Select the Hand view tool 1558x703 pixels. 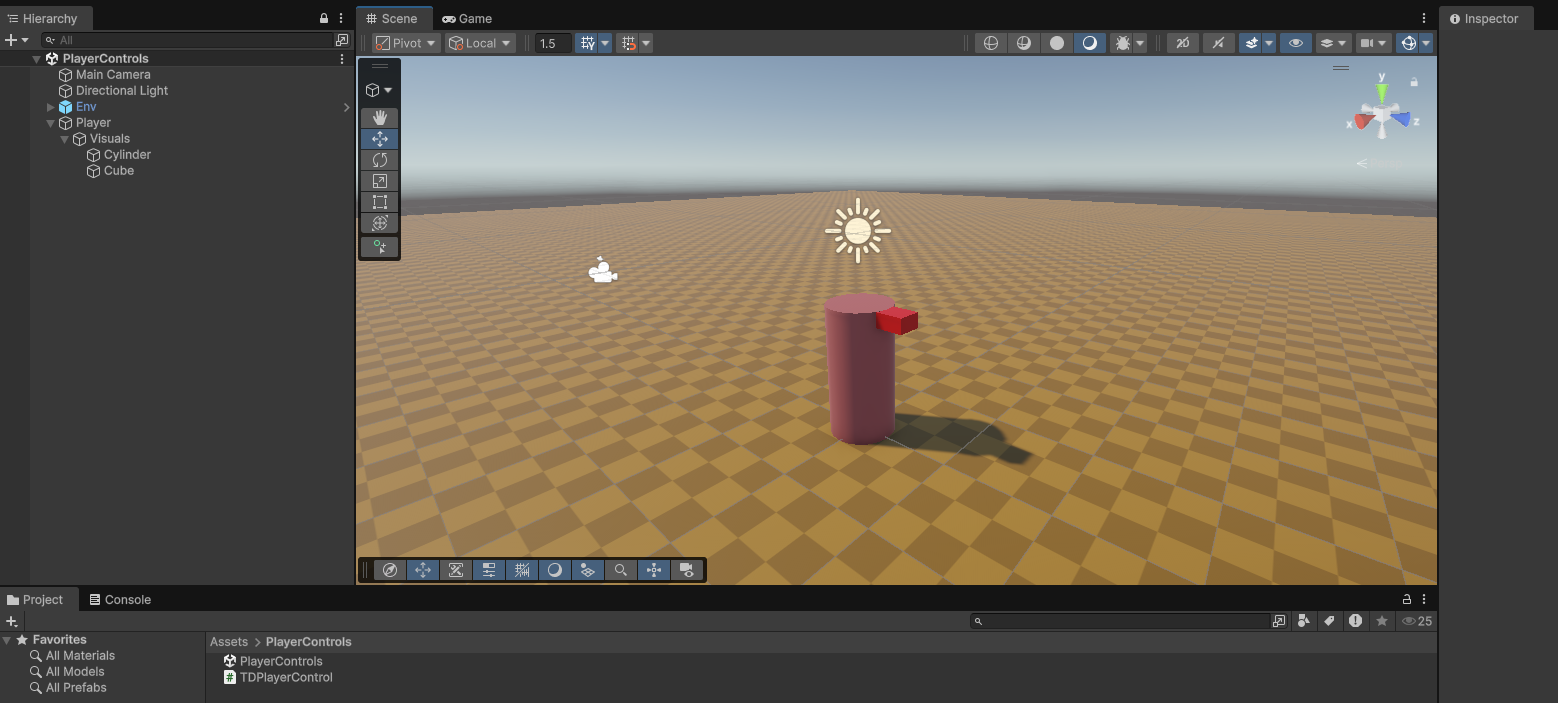coord(380,118)
